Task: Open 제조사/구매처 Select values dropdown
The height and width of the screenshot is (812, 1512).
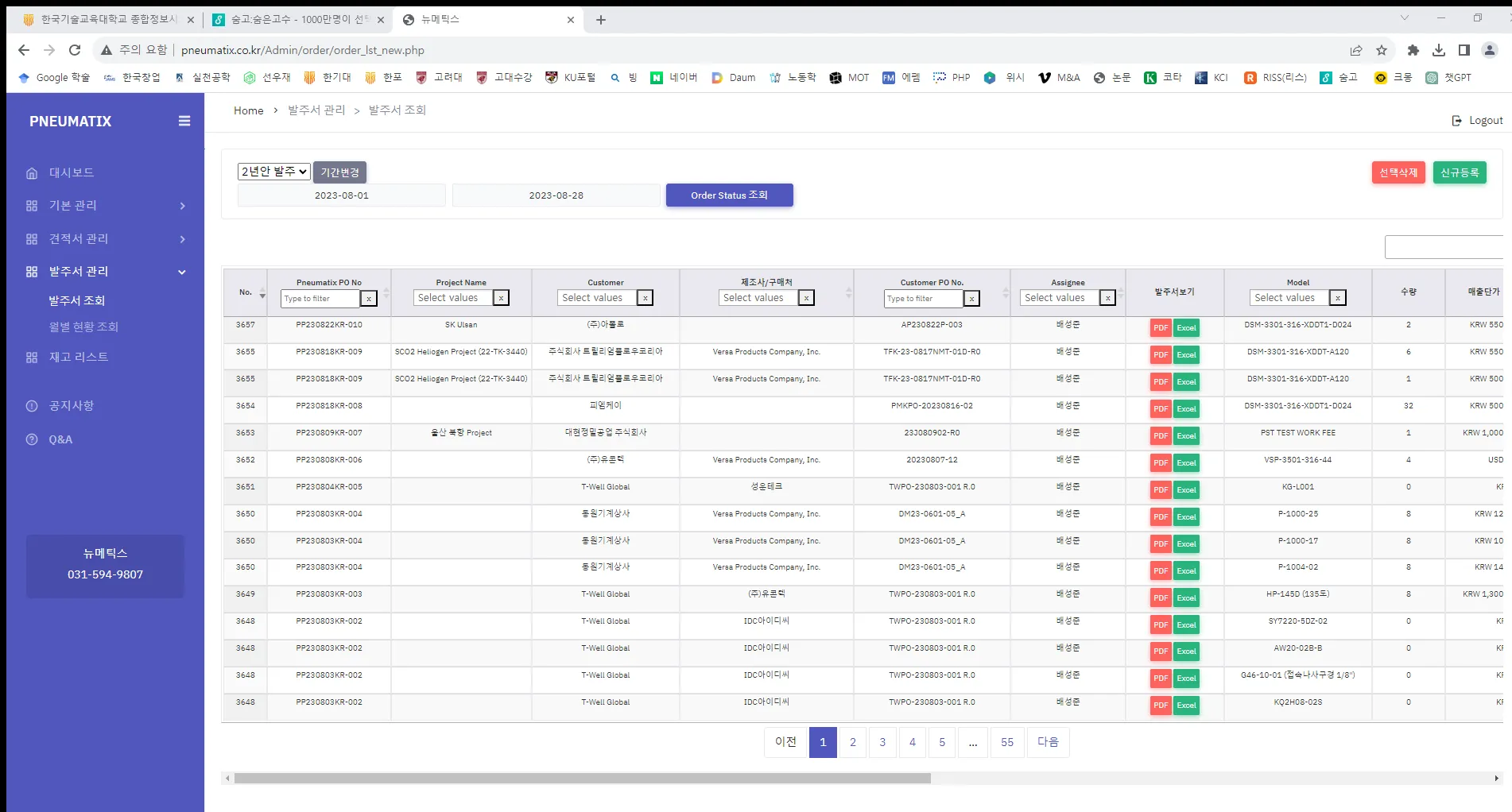Action: coord(758,298)
